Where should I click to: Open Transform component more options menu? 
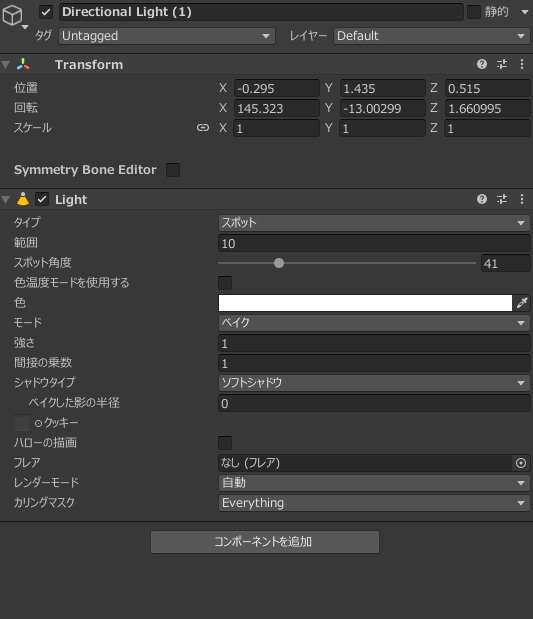(522, 64)
